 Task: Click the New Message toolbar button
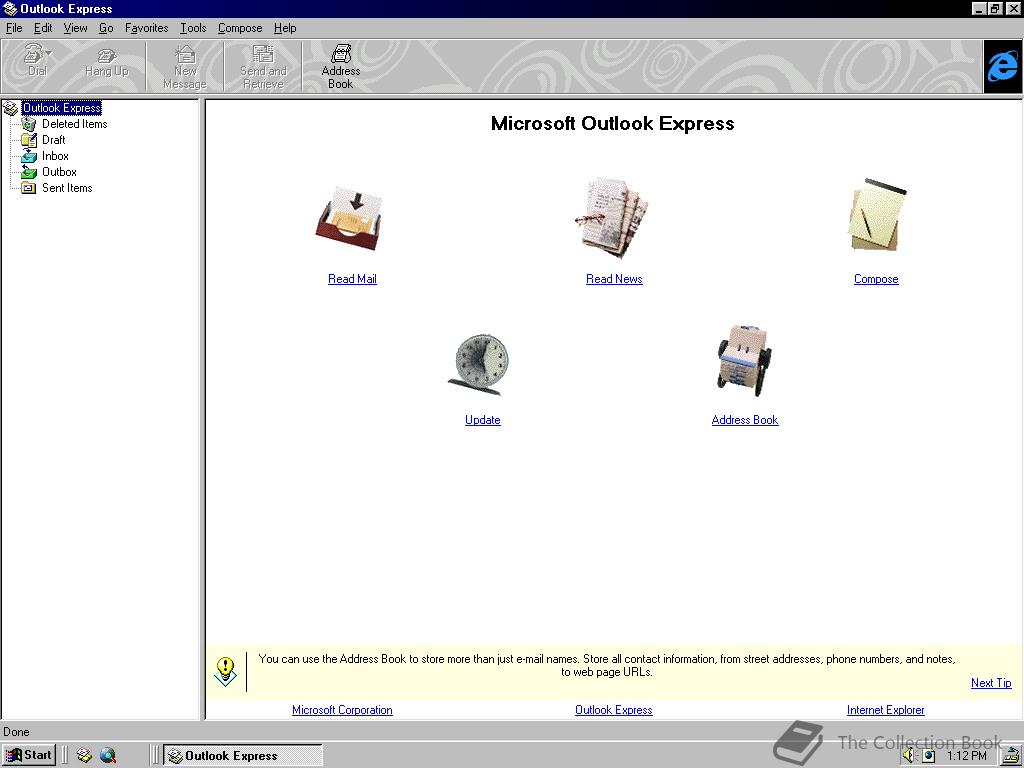tap(185, 66)
